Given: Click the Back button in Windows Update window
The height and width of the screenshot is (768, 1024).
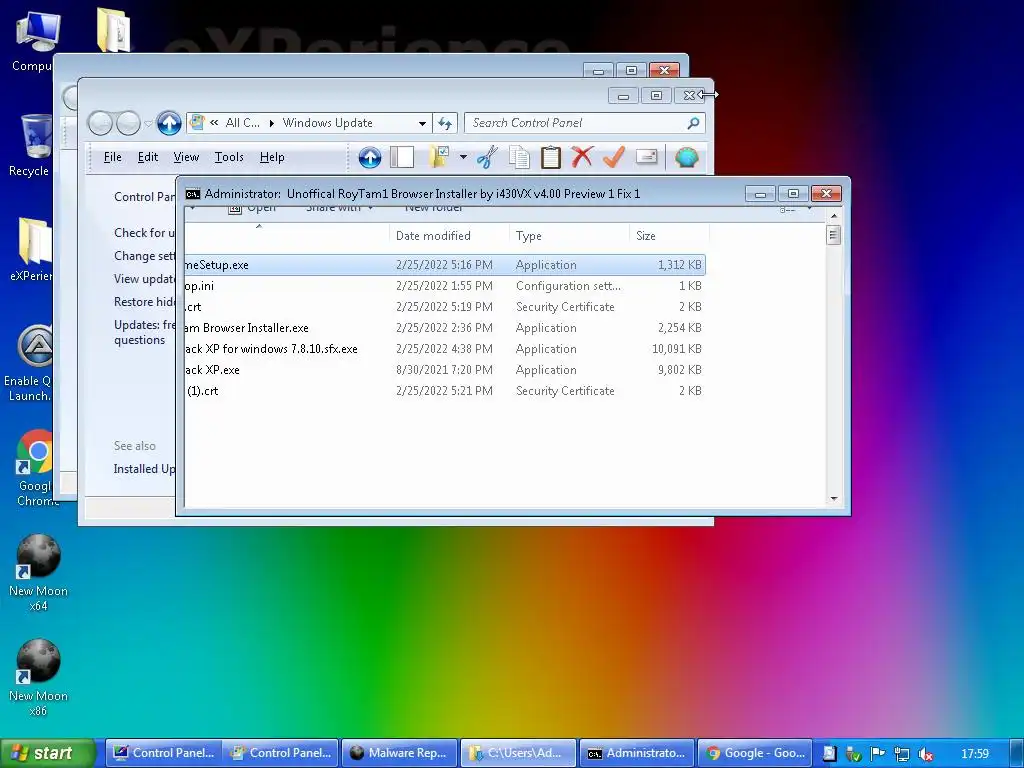Looking at the screenshot, I should pos(100,123).
